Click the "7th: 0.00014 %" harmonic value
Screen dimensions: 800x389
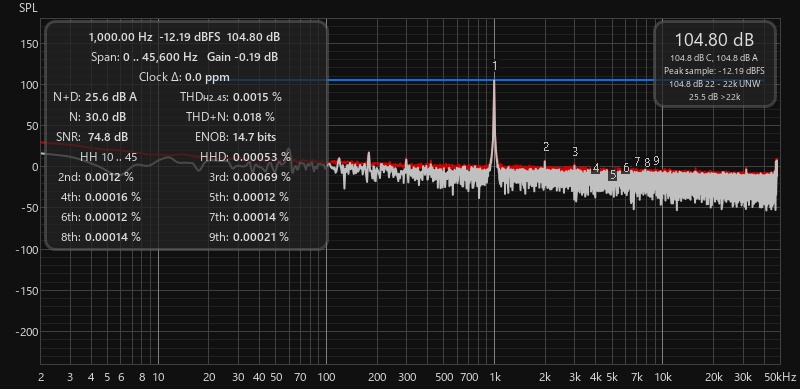(249, 217)
